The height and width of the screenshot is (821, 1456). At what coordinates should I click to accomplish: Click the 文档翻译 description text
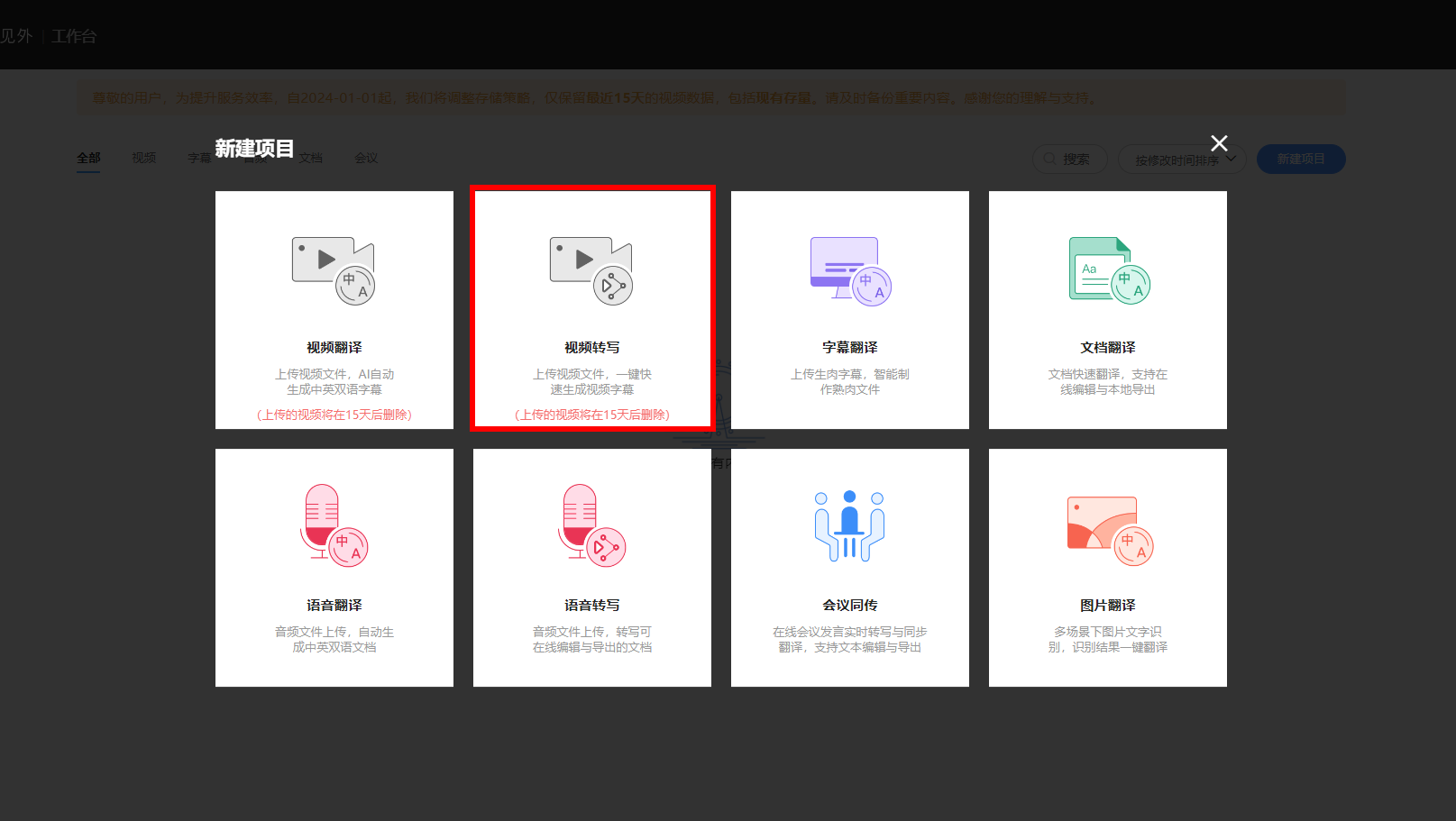pyautogui.click(x=1108, y=381)
